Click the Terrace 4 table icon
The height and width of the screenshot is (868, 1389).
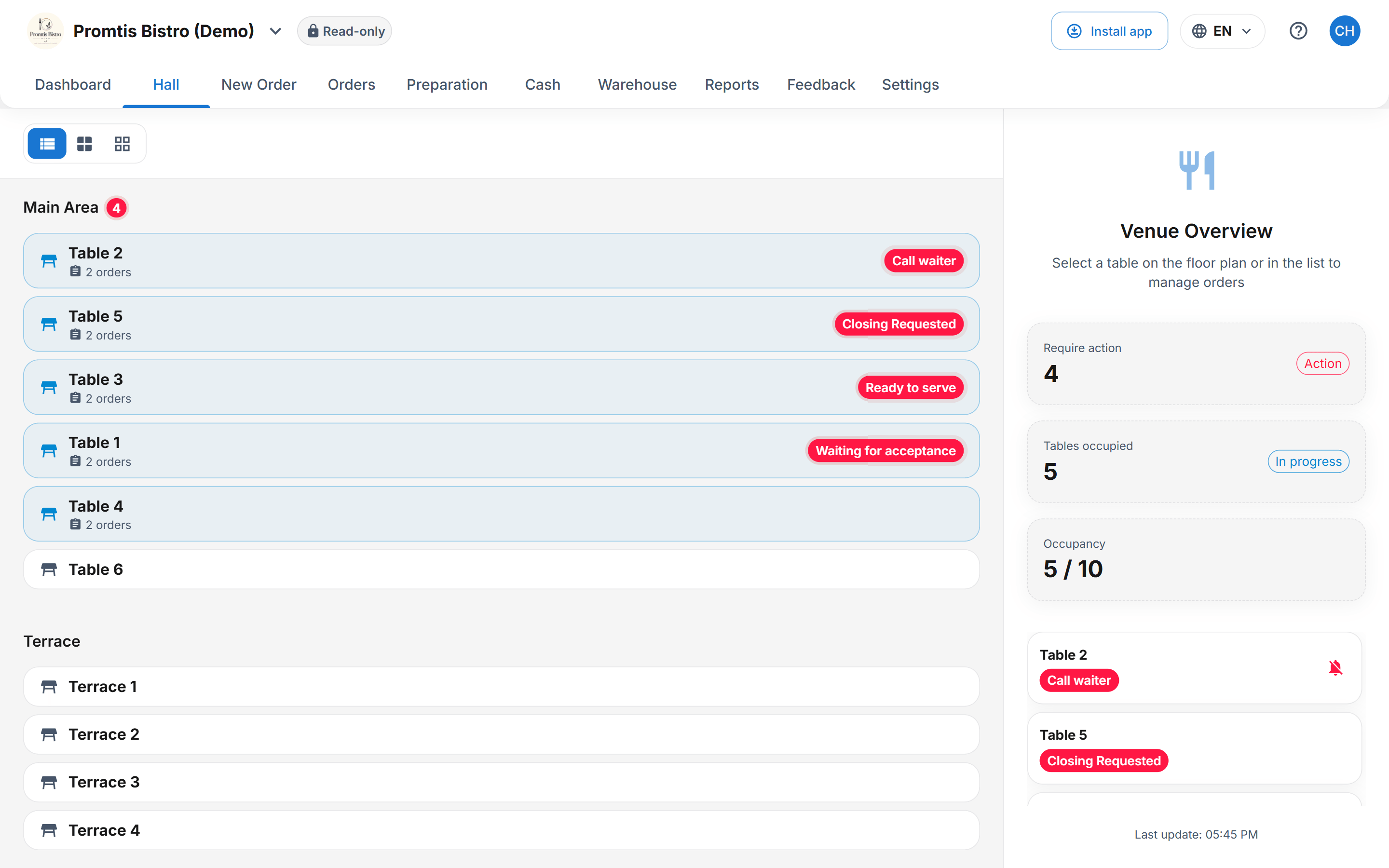pyautogui.click(x=49, y=830)
